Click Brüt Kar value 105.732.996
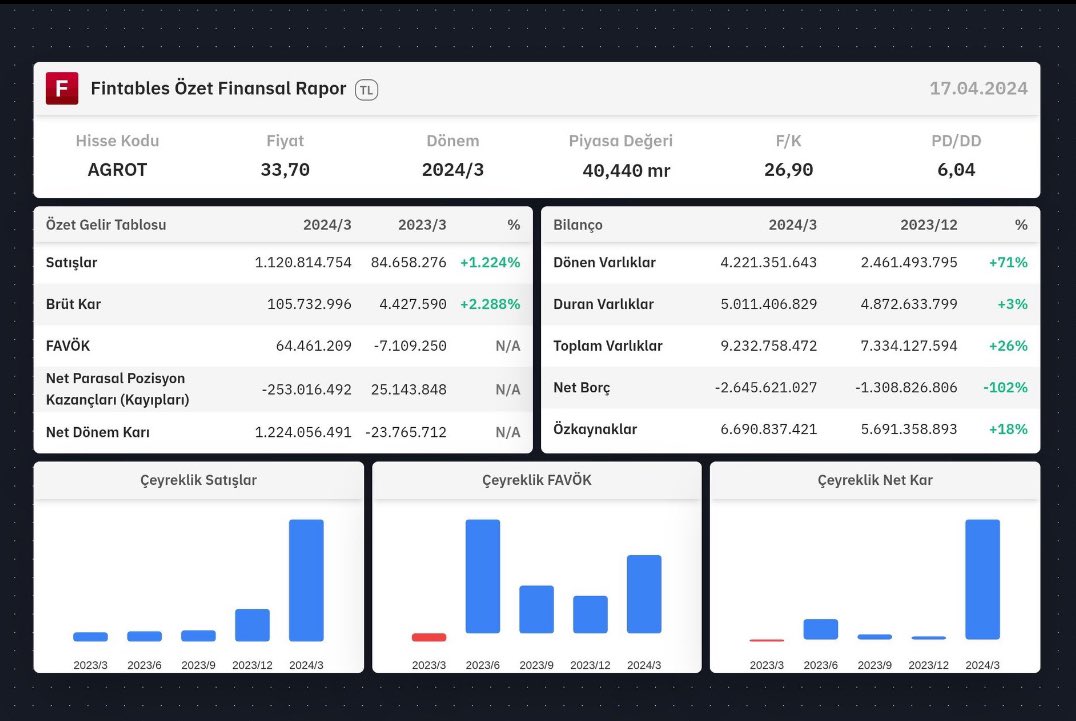 click(309, 304)
